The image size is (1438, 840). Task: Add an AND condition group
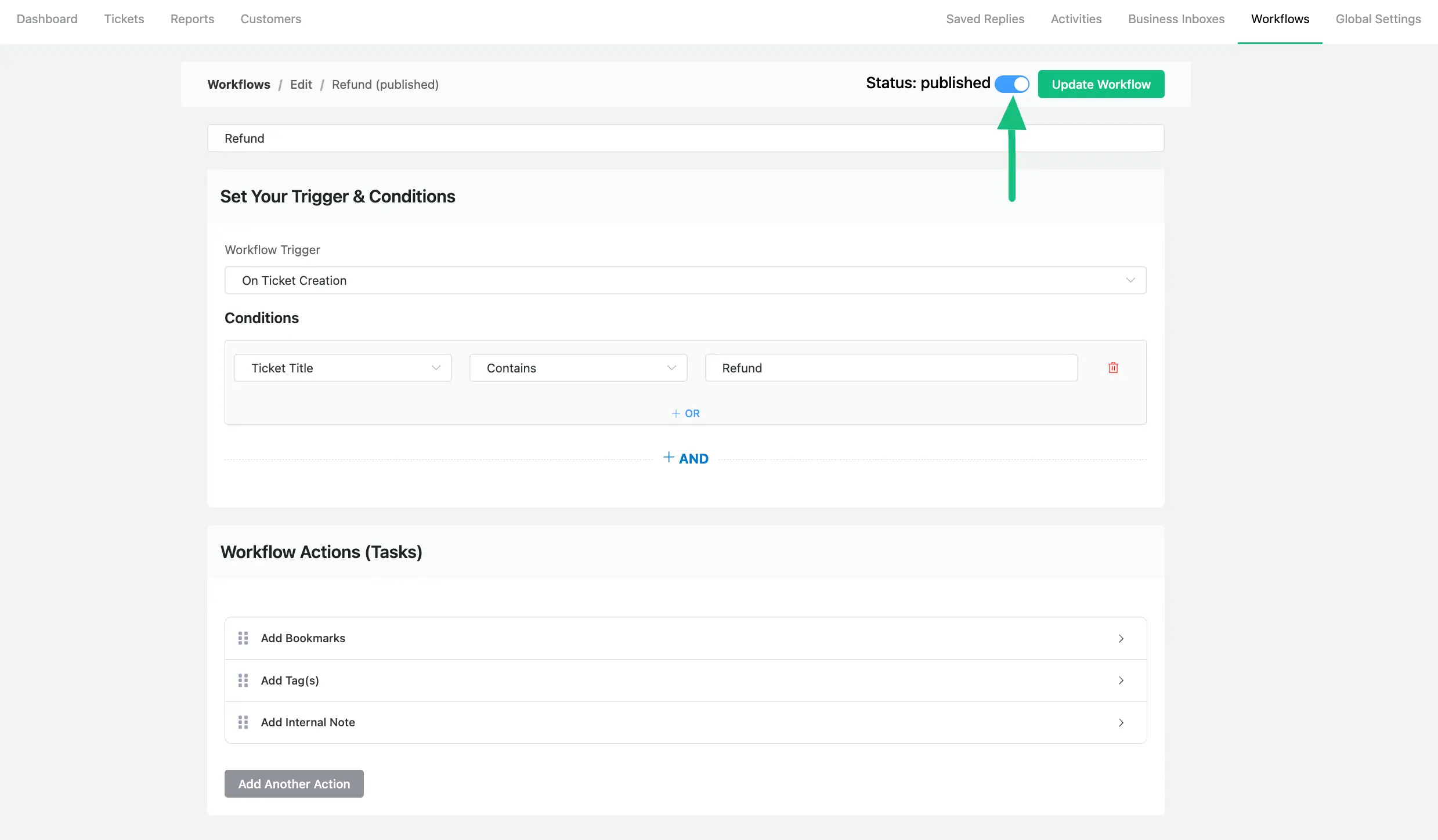[685, 458]
